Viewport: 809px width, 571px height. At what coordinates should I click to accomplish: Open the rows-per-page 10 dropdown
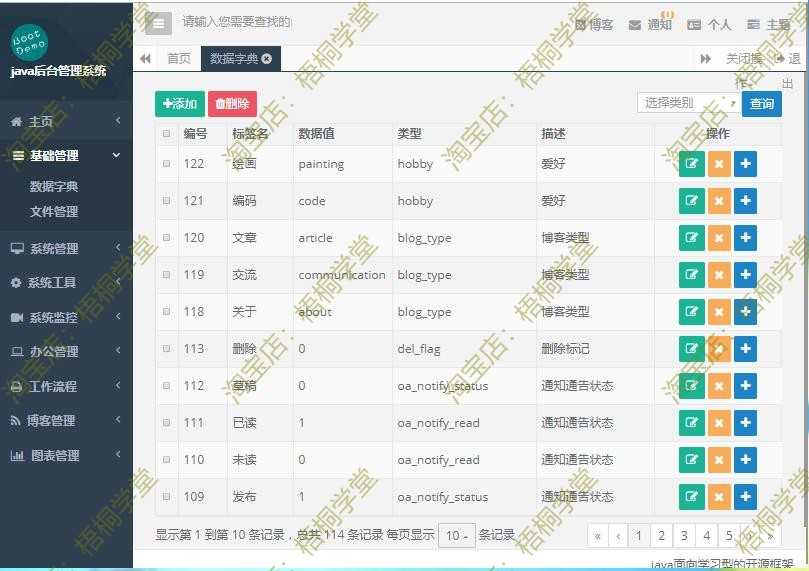click(x=457, y=535)
